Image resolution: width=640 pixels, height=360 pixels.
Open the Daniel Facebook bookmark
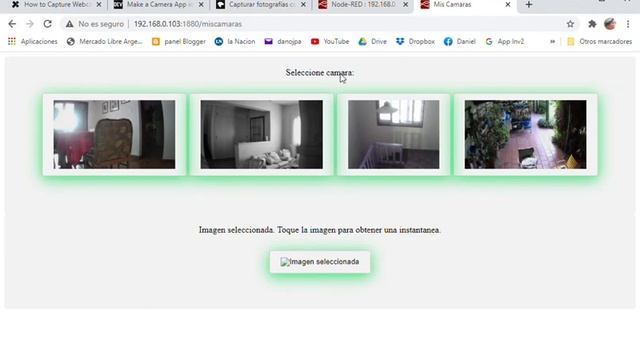pyautogui.click(x=460, y=42)
